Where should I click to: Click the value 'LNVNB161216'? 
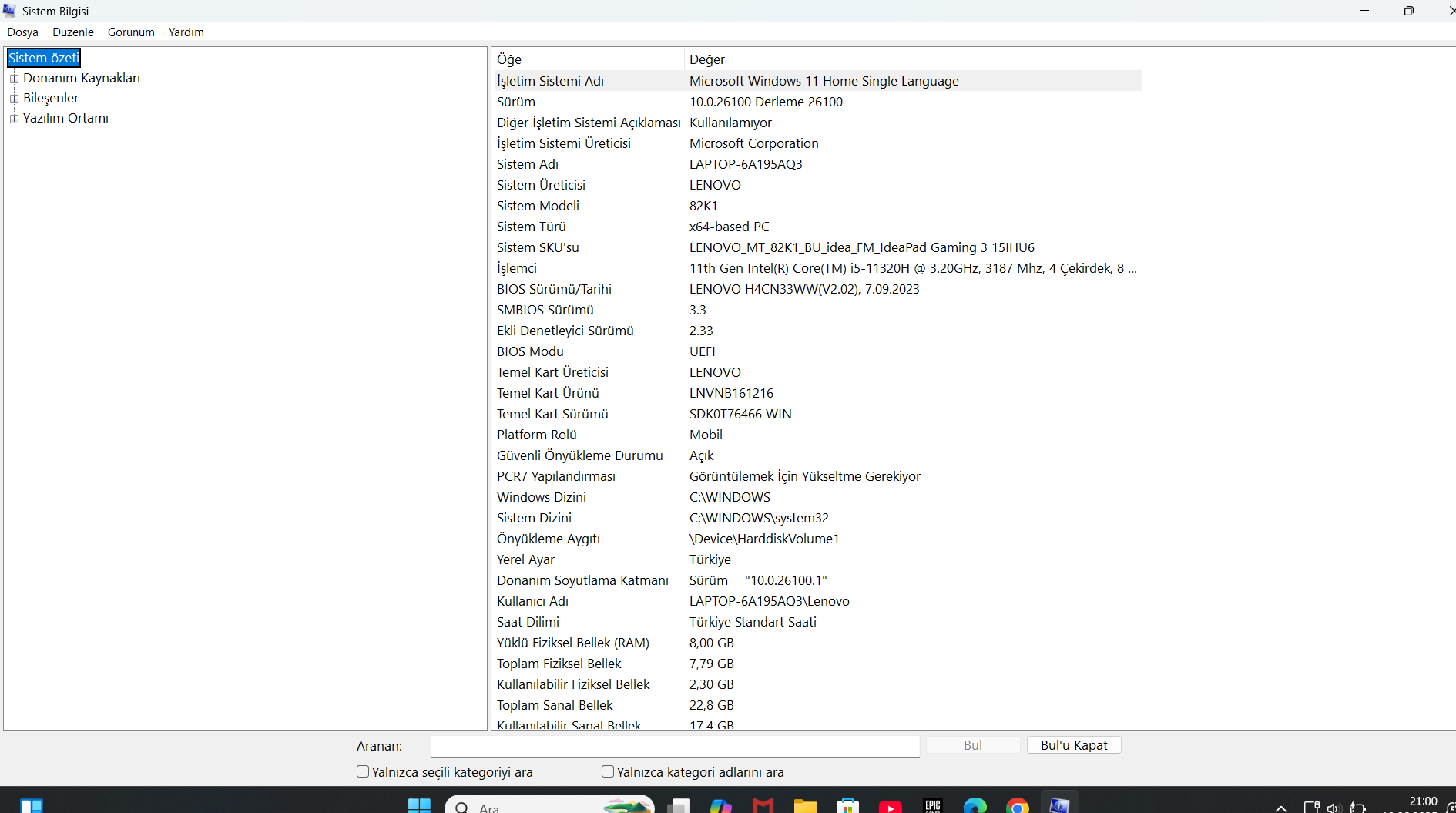[731, 393]
